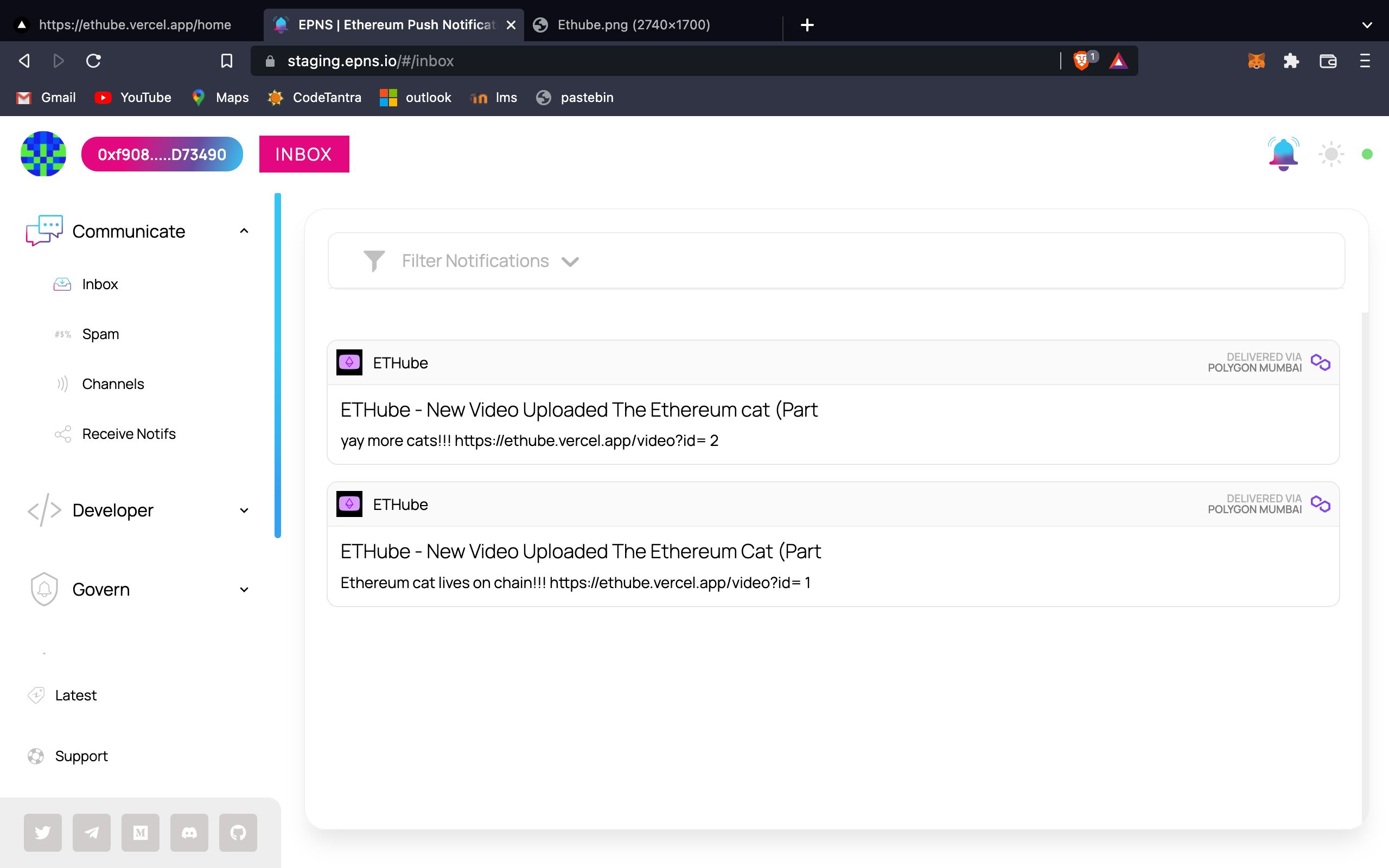1389x868 pixels.
Task: Open the extensions puzzle piece menu
Action: [1291, 61]
